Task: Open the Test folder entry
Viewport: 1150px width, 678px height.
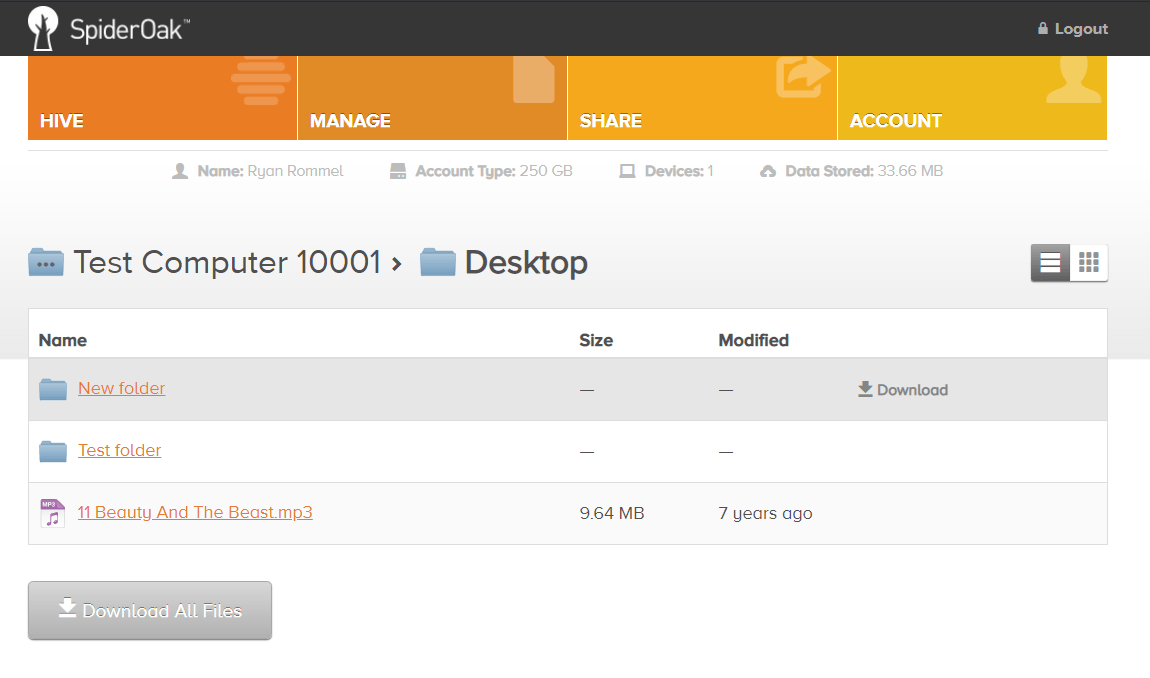Action: pyautogui.click(x=119, y=450)
